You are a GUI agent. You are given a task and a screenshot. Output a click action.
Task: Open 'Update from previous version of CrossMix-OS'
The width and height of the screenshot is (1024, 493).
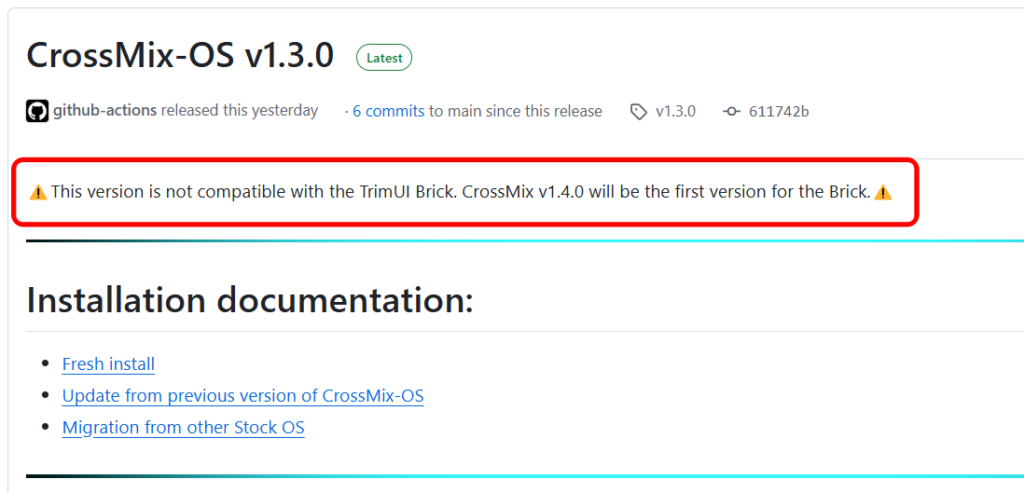point(243,396)
